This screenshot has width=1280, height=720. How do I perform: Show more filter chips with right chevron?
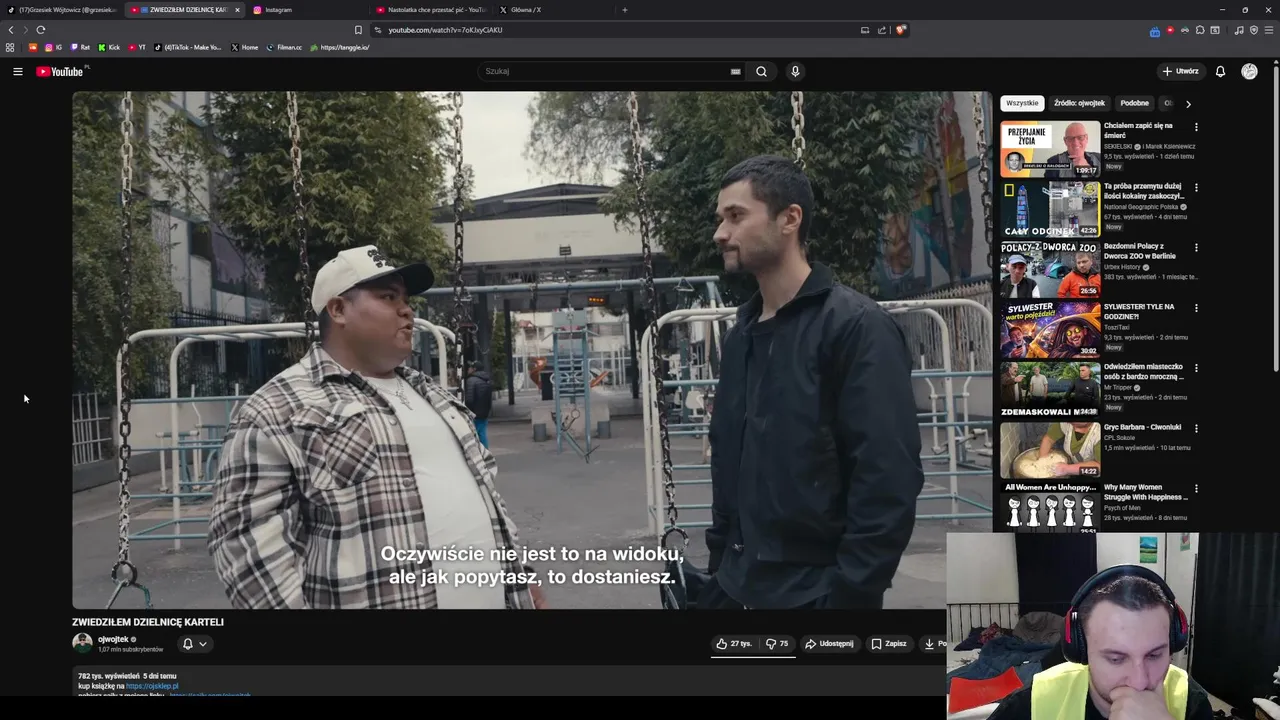(x=1188, y=103)
